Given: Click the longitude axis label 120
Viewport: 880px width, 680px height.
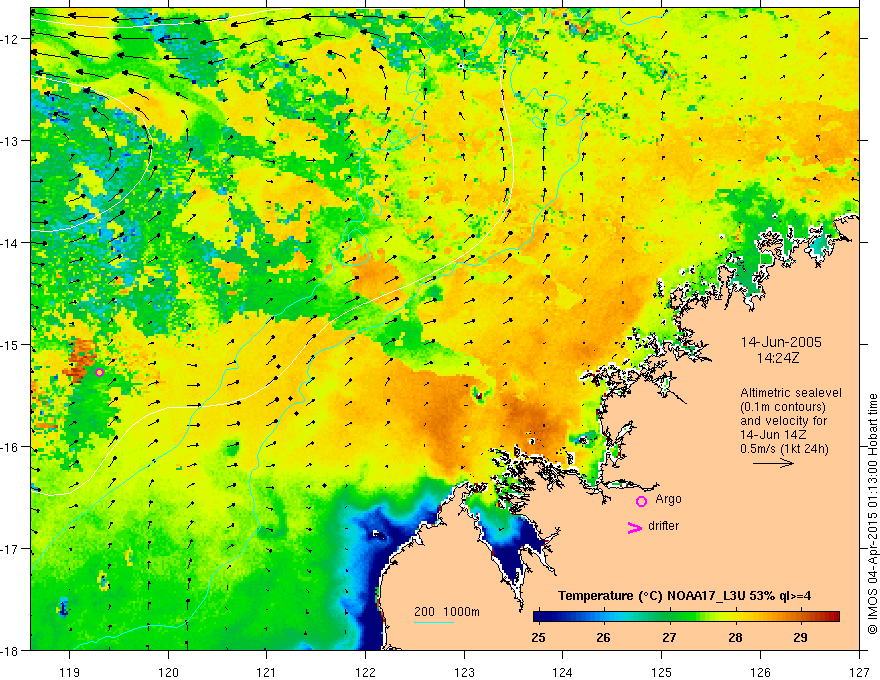Looking at the screenshot, I should (x=168, y=672).
